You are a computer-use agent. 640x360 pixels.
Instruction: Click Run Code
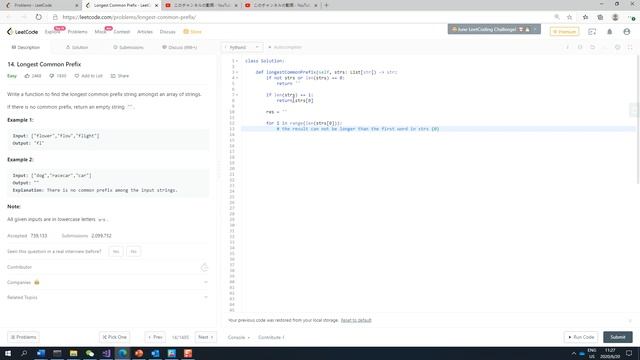click(581, 337)
